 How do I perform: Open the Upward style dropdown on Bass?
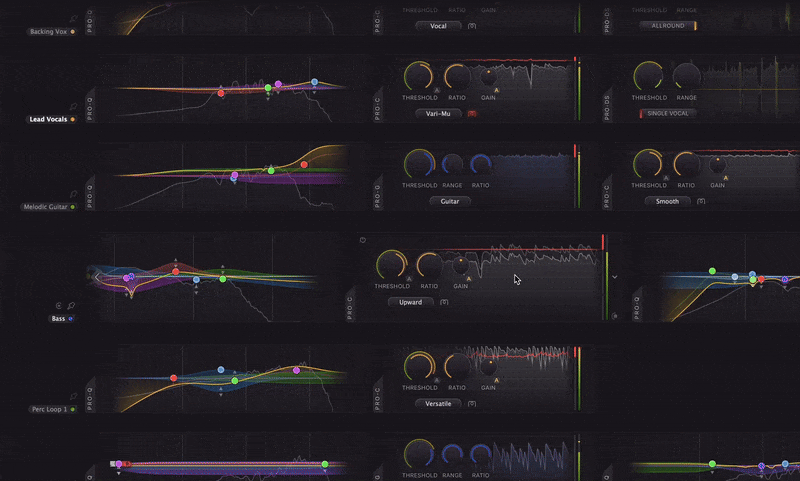(x=411, y=301)
